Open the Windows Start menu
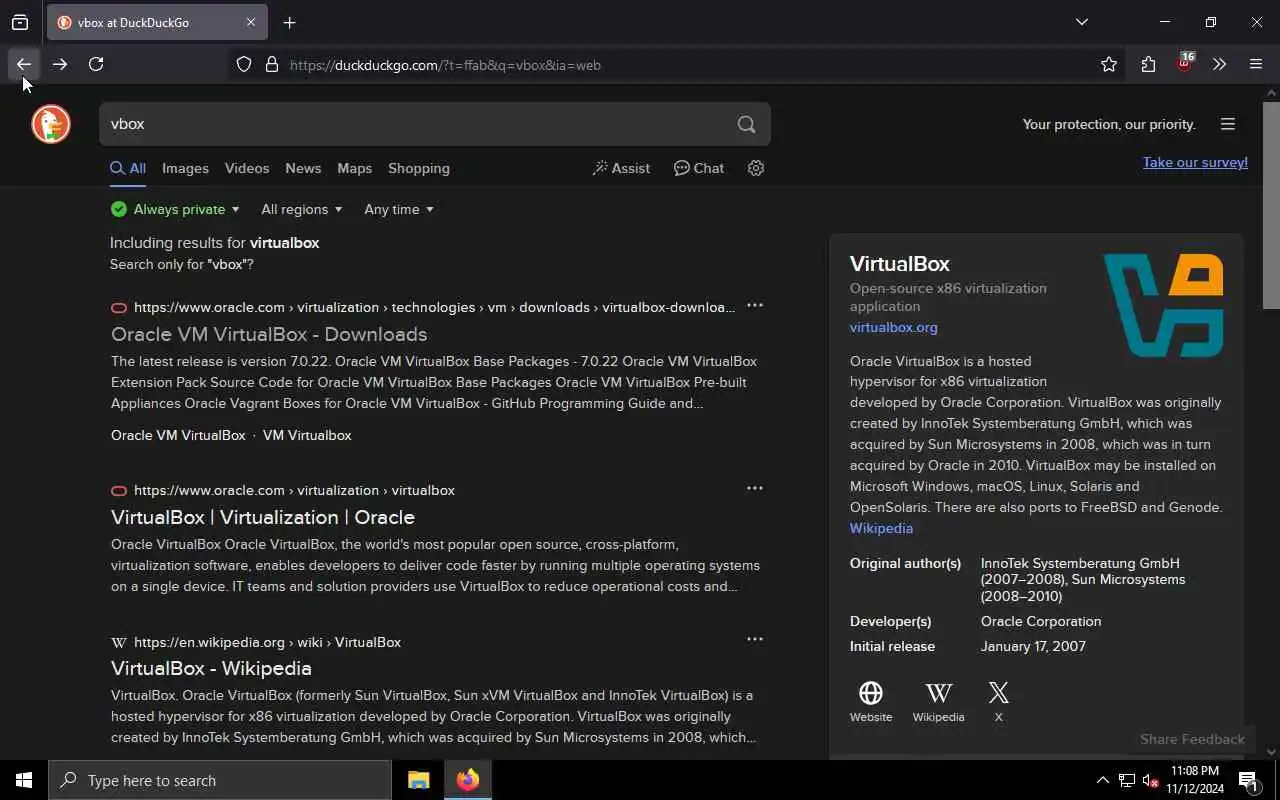 24,780
